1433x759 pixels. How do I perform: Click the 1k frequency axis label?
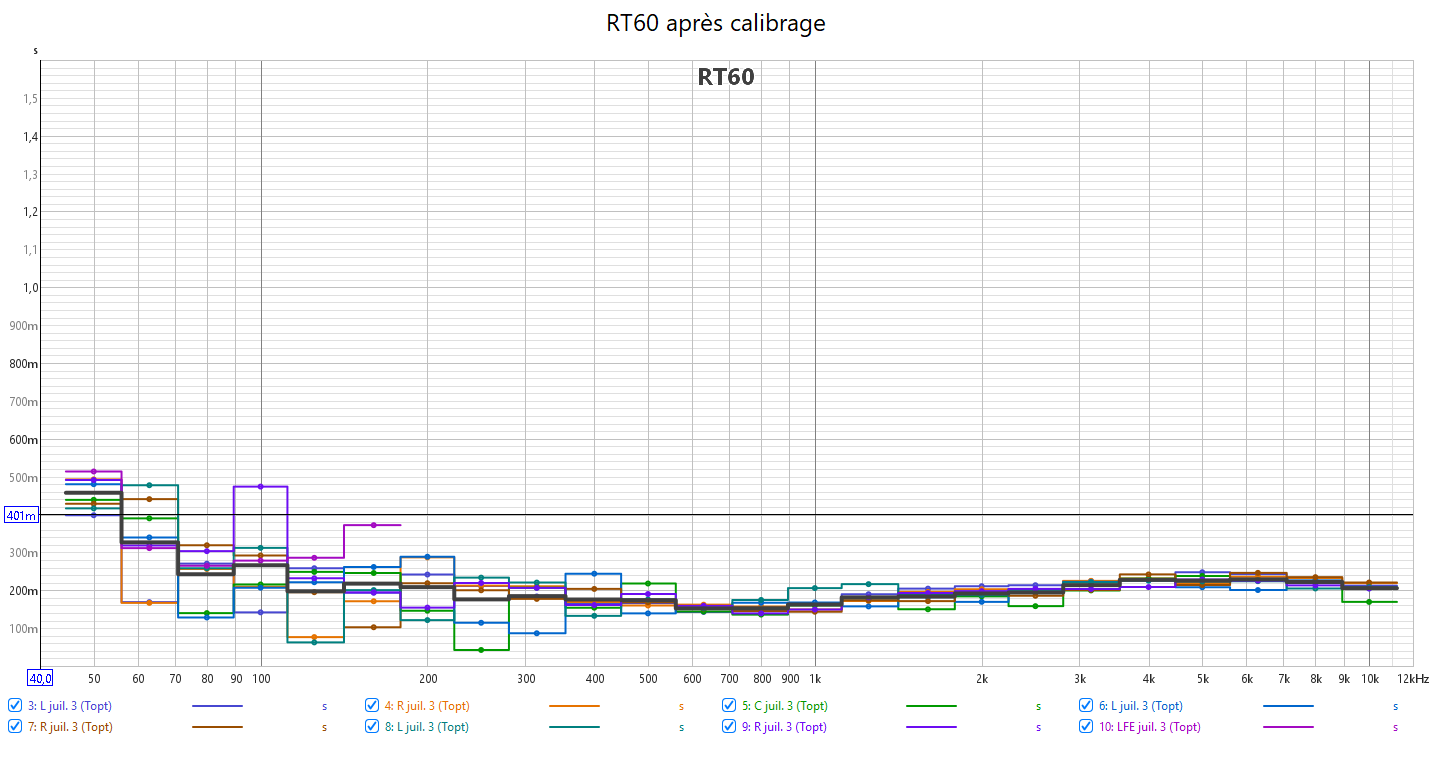coord(815,678)
